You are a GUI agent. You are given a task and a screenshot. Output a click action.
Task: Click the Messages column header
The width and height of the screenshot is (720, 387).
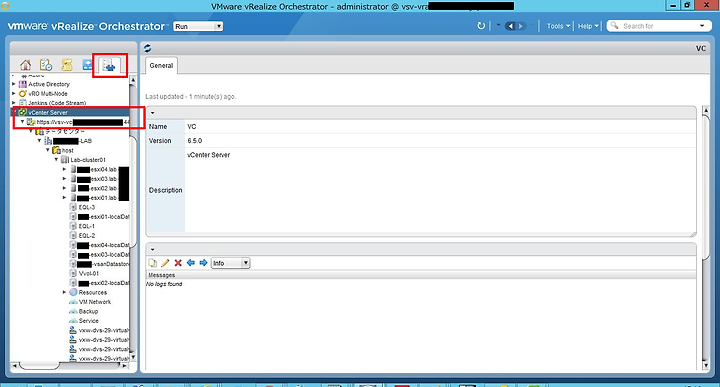pos(421,275)
